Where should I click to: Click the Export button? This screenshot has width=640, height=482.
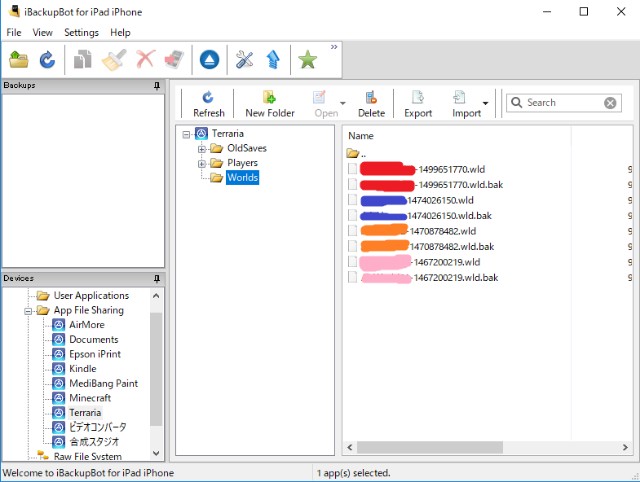[418, 104]
